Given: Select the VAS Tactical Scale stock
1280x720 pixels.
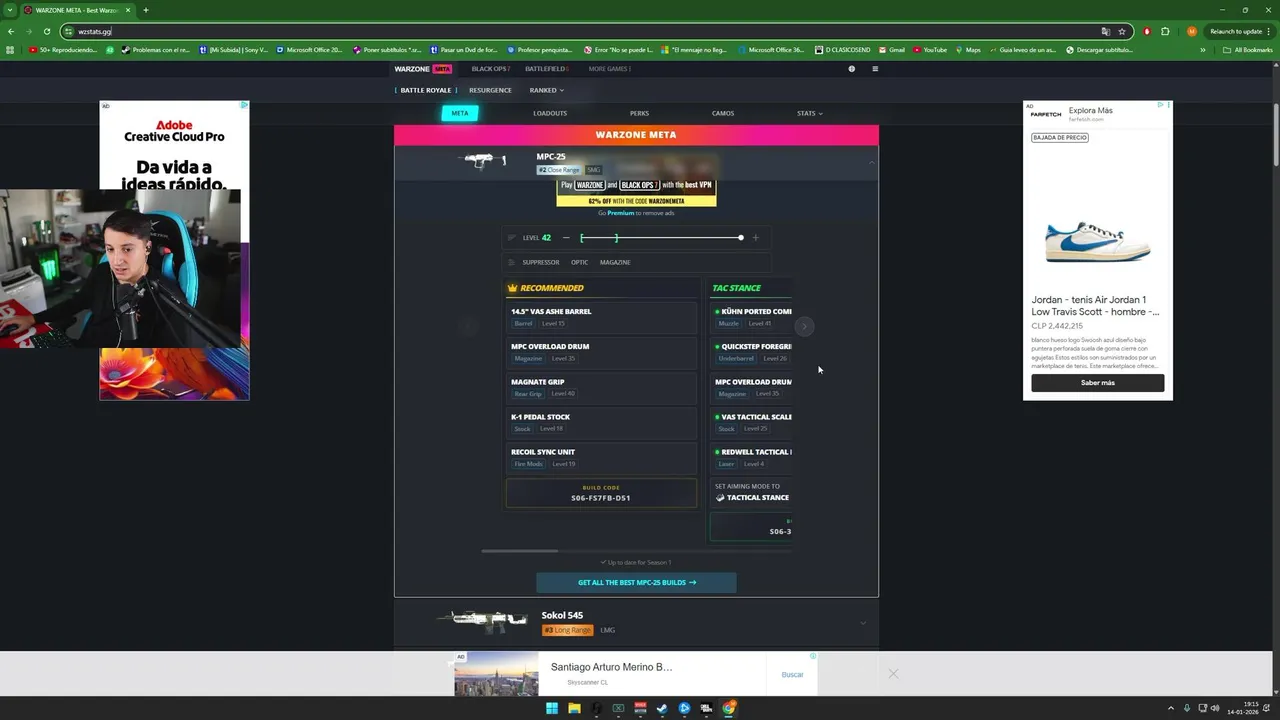Looking at the screenshot, I should coord(751,422).
